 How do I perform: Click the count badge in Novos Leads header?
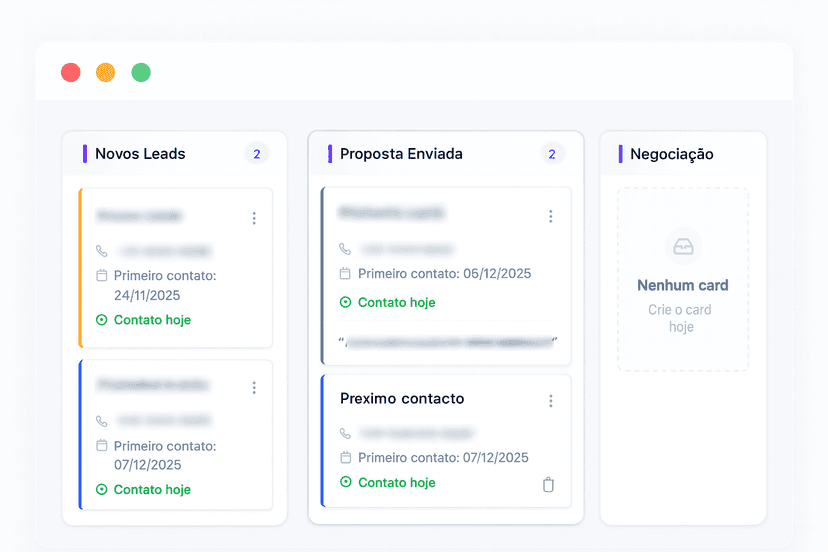[257, 154]
